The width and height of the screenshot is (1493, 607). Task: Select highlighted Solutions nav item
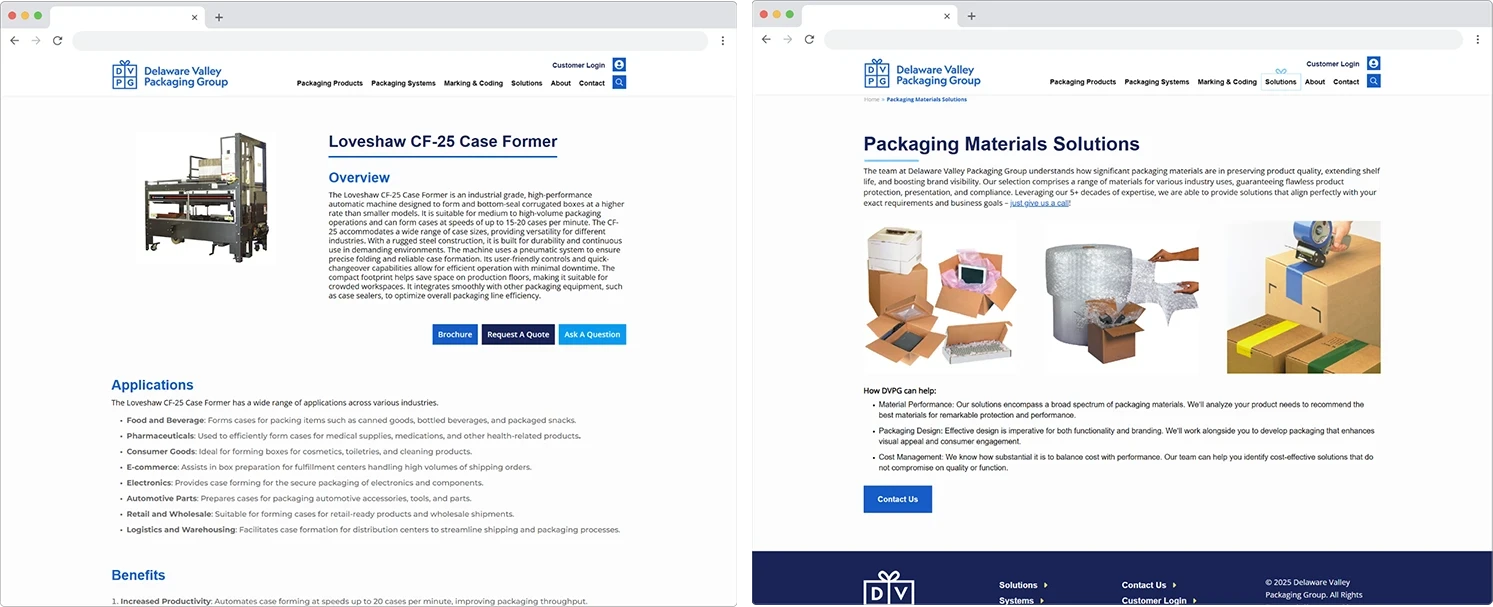(x=1281, y=81)
